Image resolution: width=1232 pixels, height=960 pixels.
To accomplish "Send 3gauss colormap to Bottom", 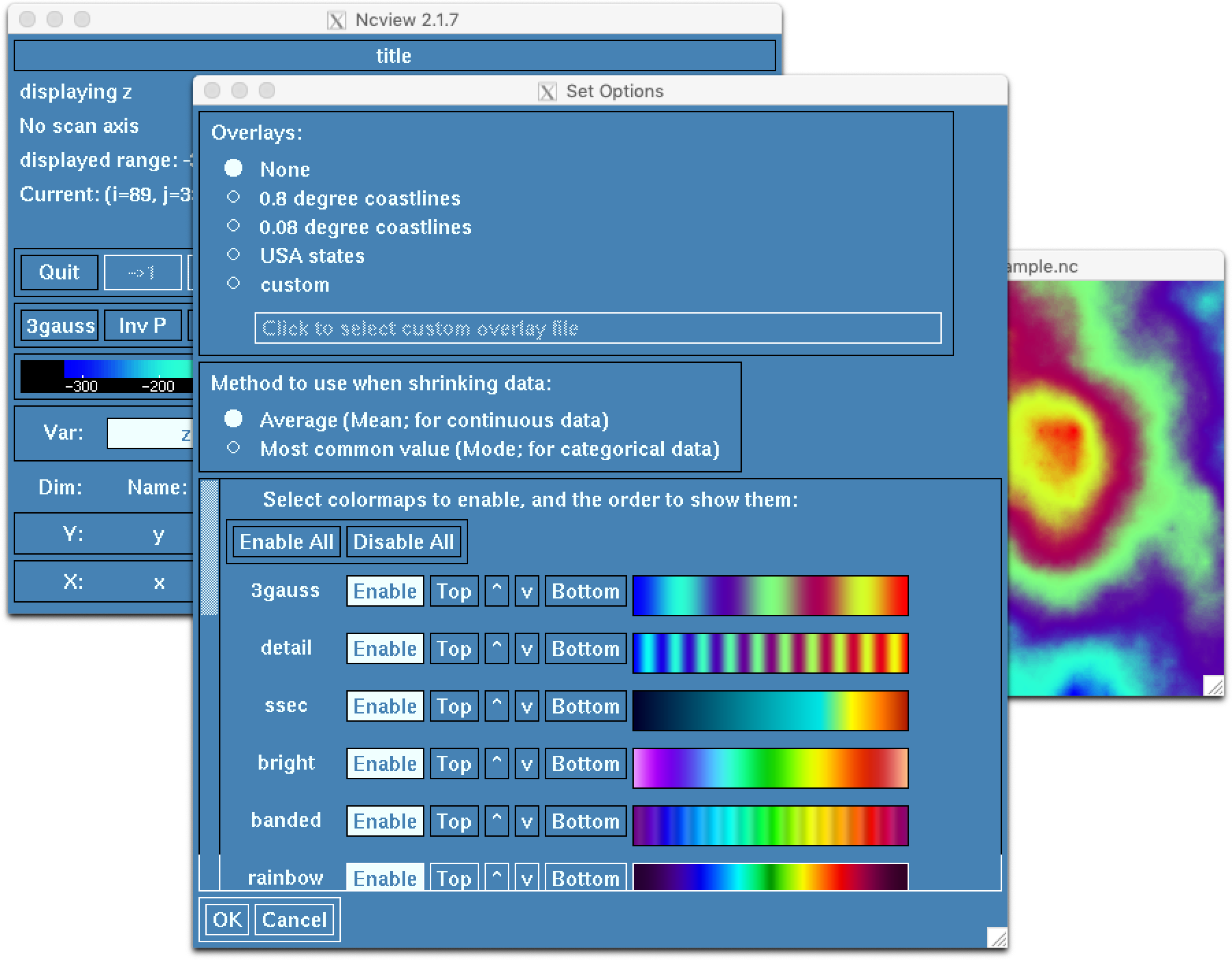I will [585, 591].
